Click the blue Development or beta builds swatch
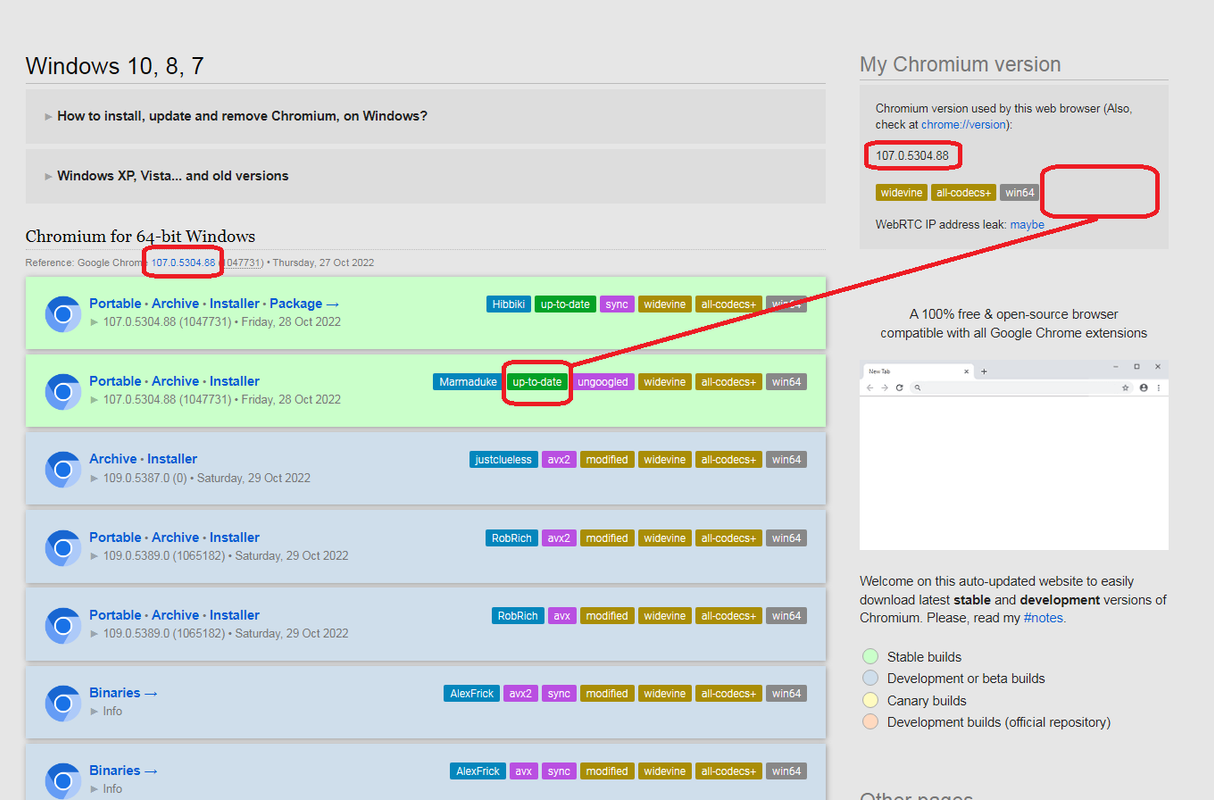The height and width of the screenshot is (800, 1214). [870, 679]
